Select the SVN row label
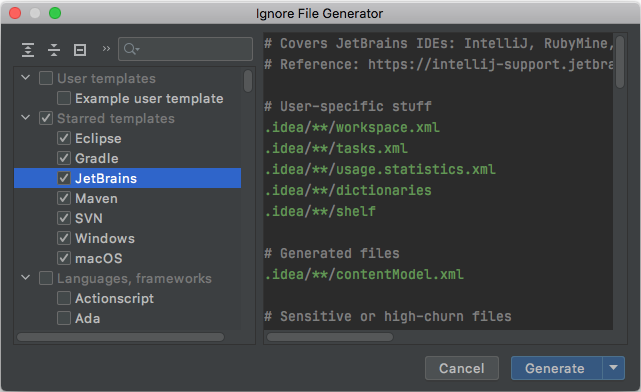This screenshot has height=392, width=641. click(x=89, y=218)
